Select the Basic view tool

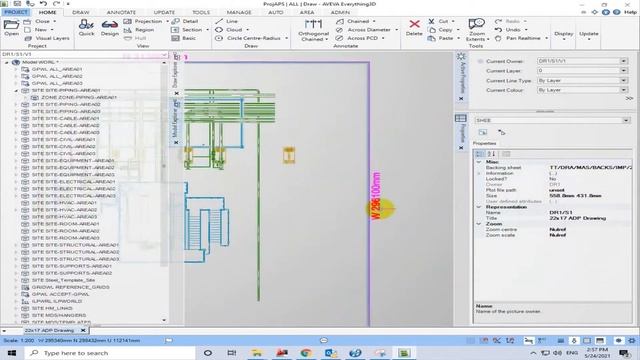[184, 38]
